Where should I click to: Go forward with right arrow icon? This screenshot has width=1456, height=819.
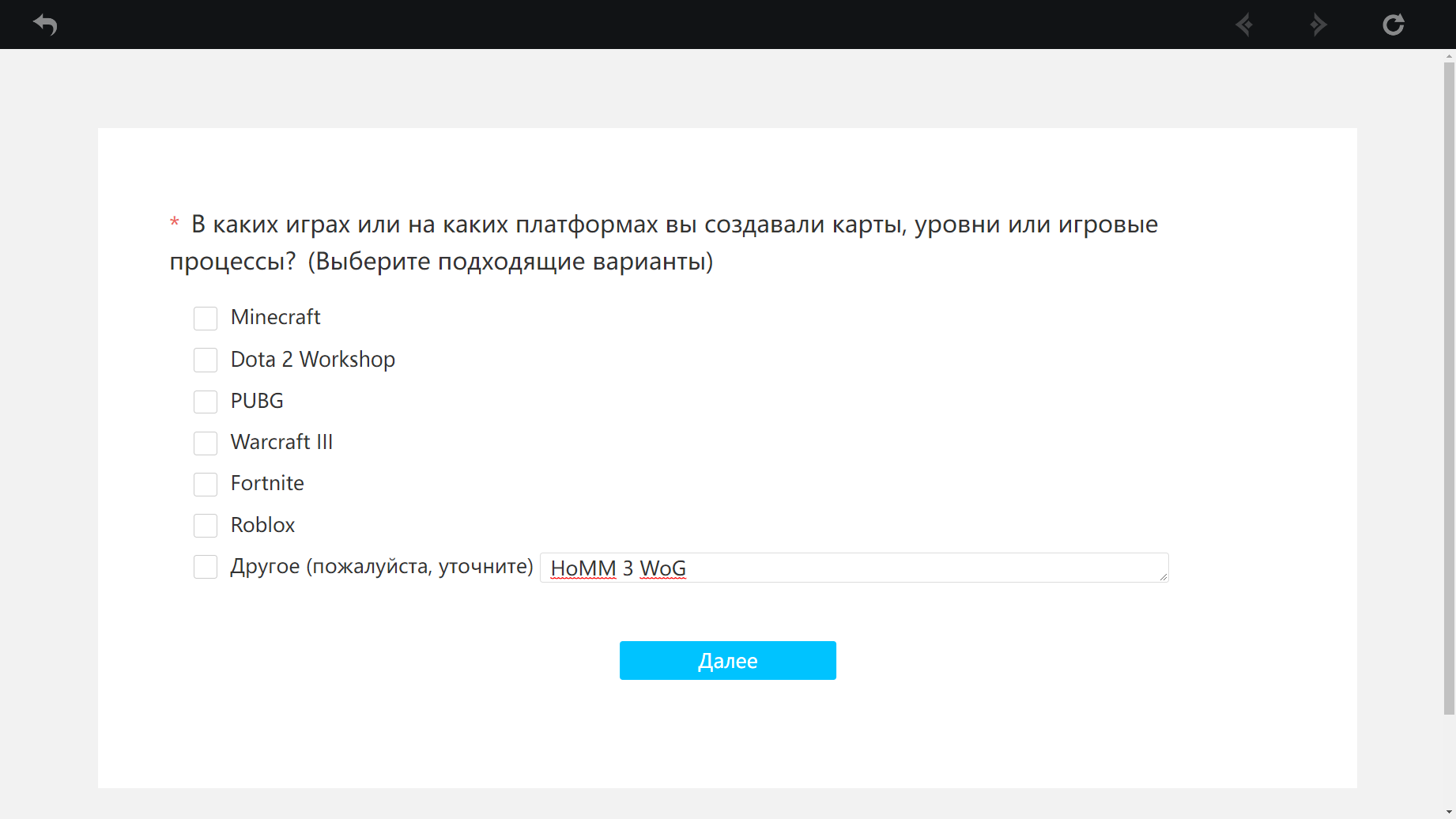pos(1318,25)
